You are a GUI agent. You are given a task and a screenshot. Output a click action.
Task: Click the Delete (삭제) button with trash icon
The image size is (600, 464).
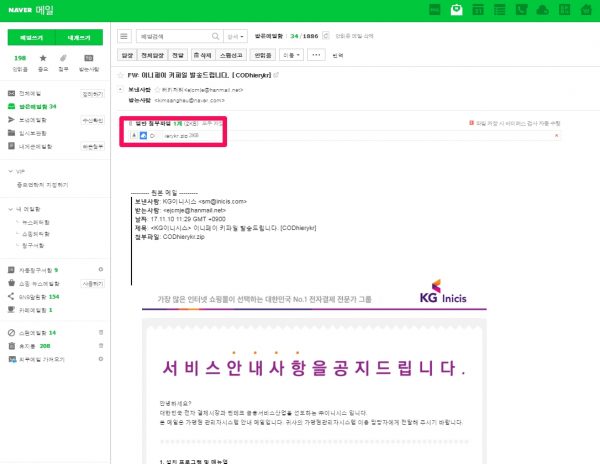(x=202, y=55)
